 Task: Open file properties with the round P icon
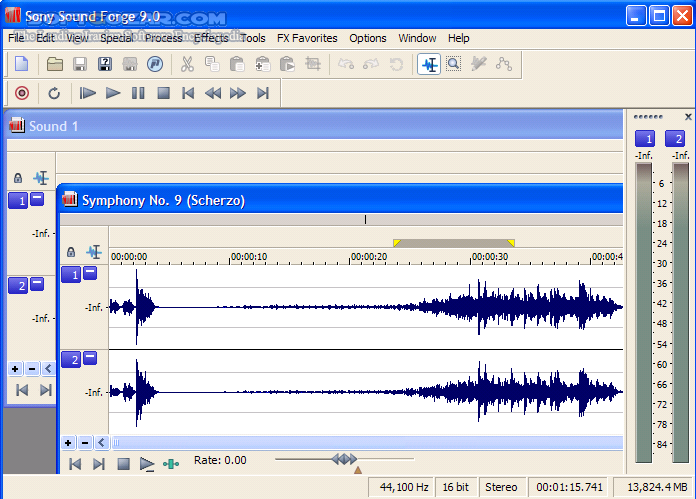(x=154, y=64)
